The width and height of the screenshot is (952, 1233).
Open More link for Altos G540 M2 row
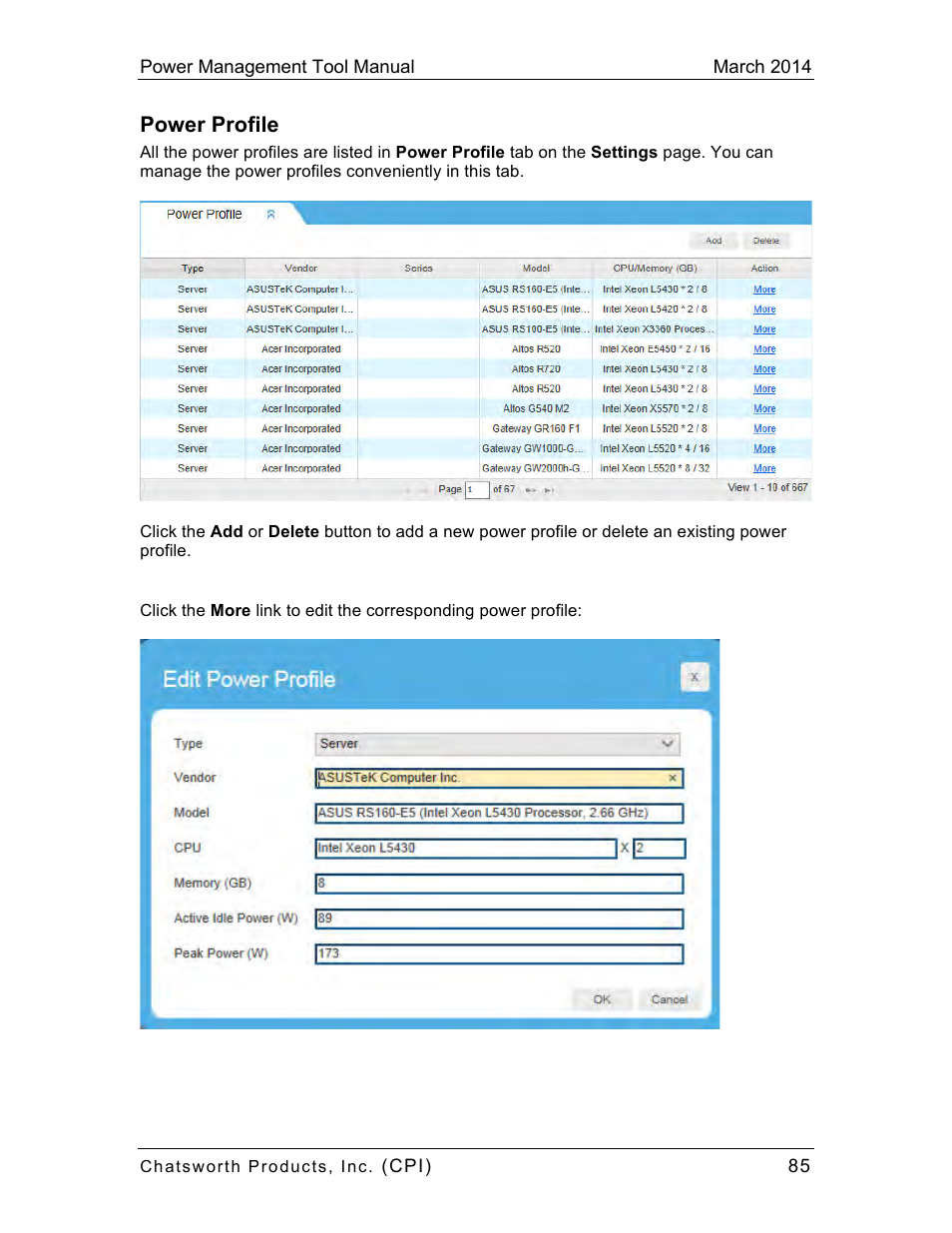coord(764,409)
